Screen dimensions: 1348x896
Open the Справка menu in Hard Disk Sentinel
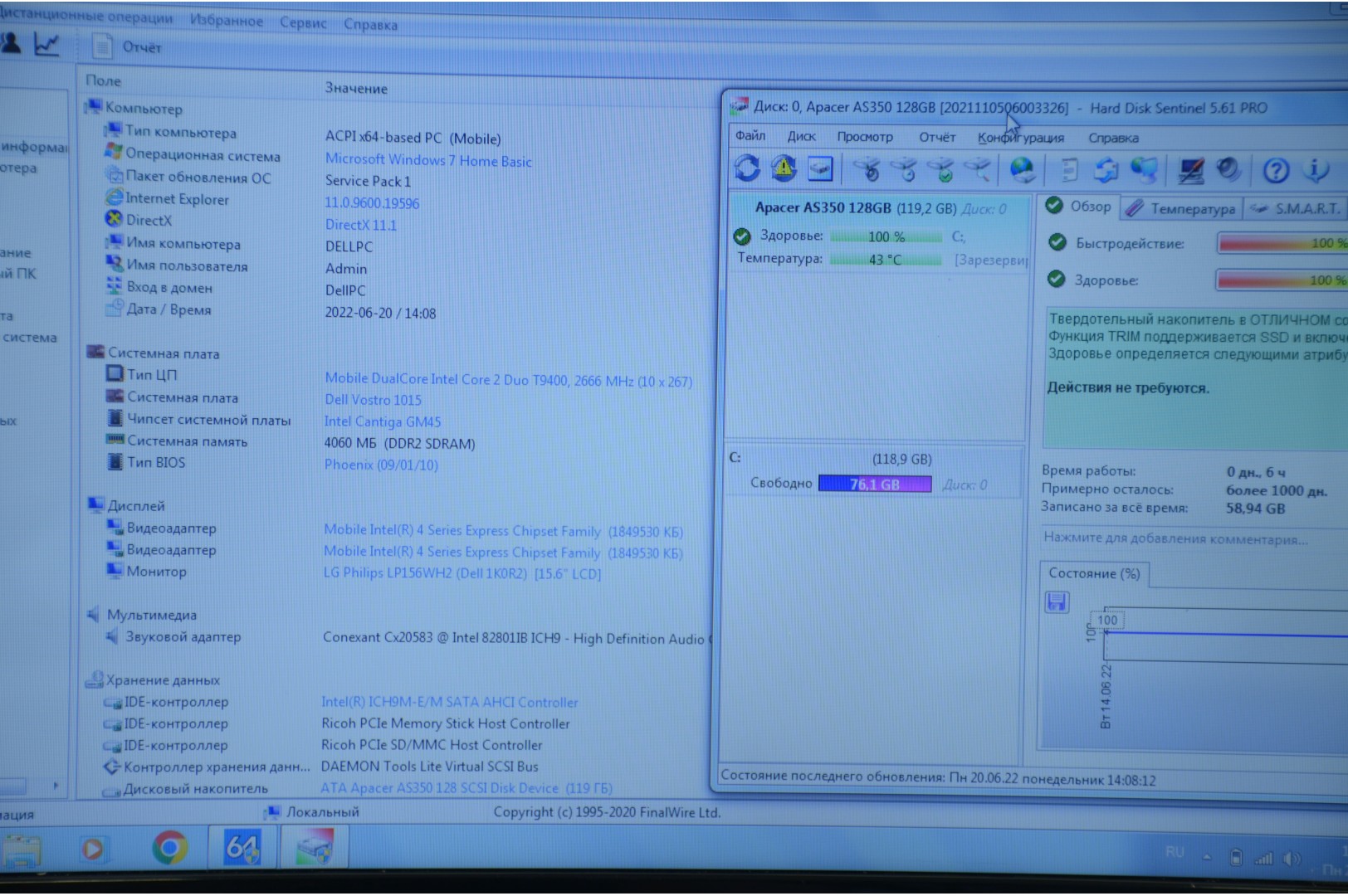click(1113, 138)
